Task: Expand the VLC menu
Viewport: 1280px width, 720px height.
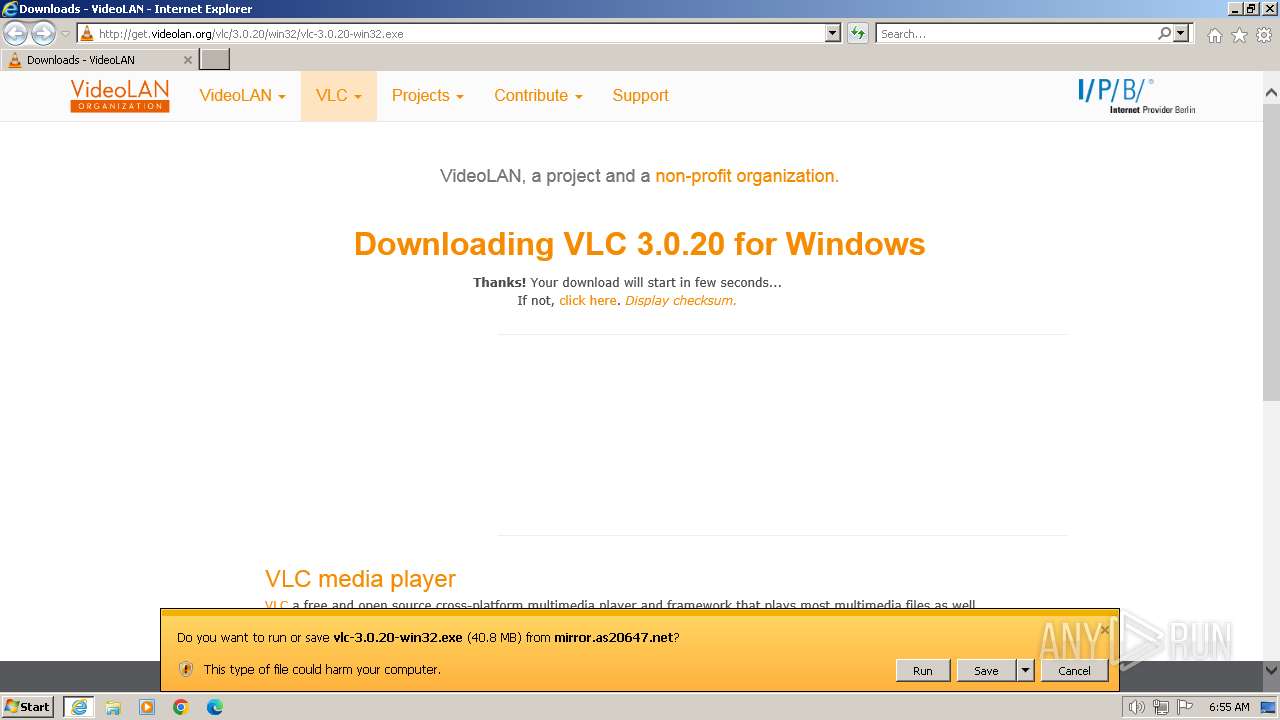Action: pos(339,96)
